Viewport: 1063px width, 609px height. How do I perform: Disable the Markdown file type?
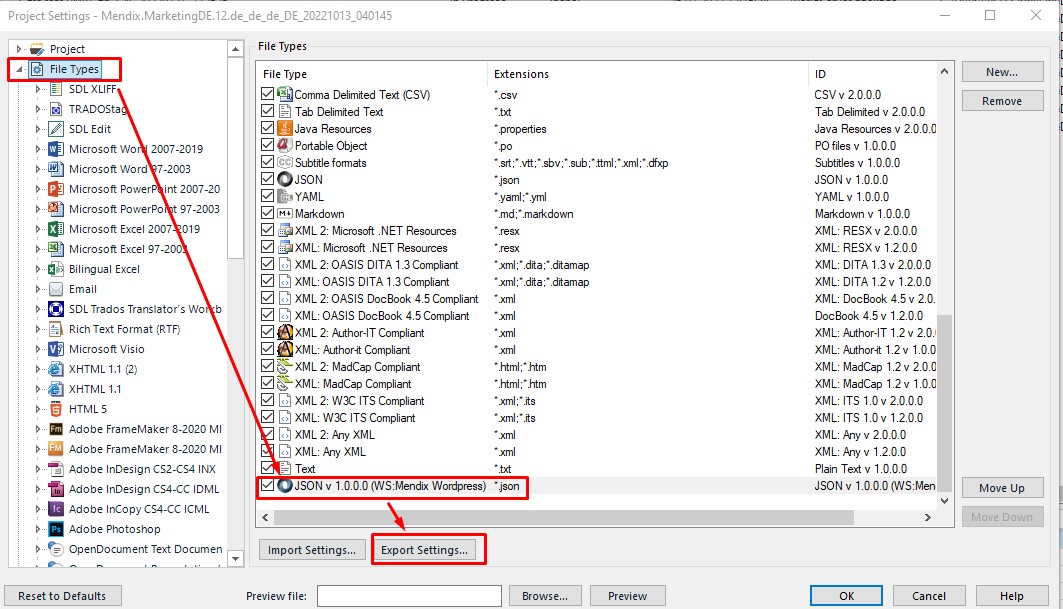[265, 213]
